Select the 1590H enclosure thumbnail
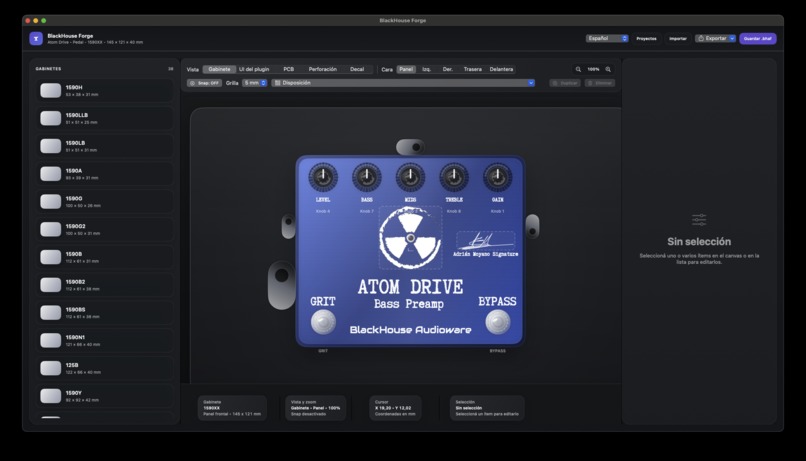 pyautogui.click(x=50, y=90)
